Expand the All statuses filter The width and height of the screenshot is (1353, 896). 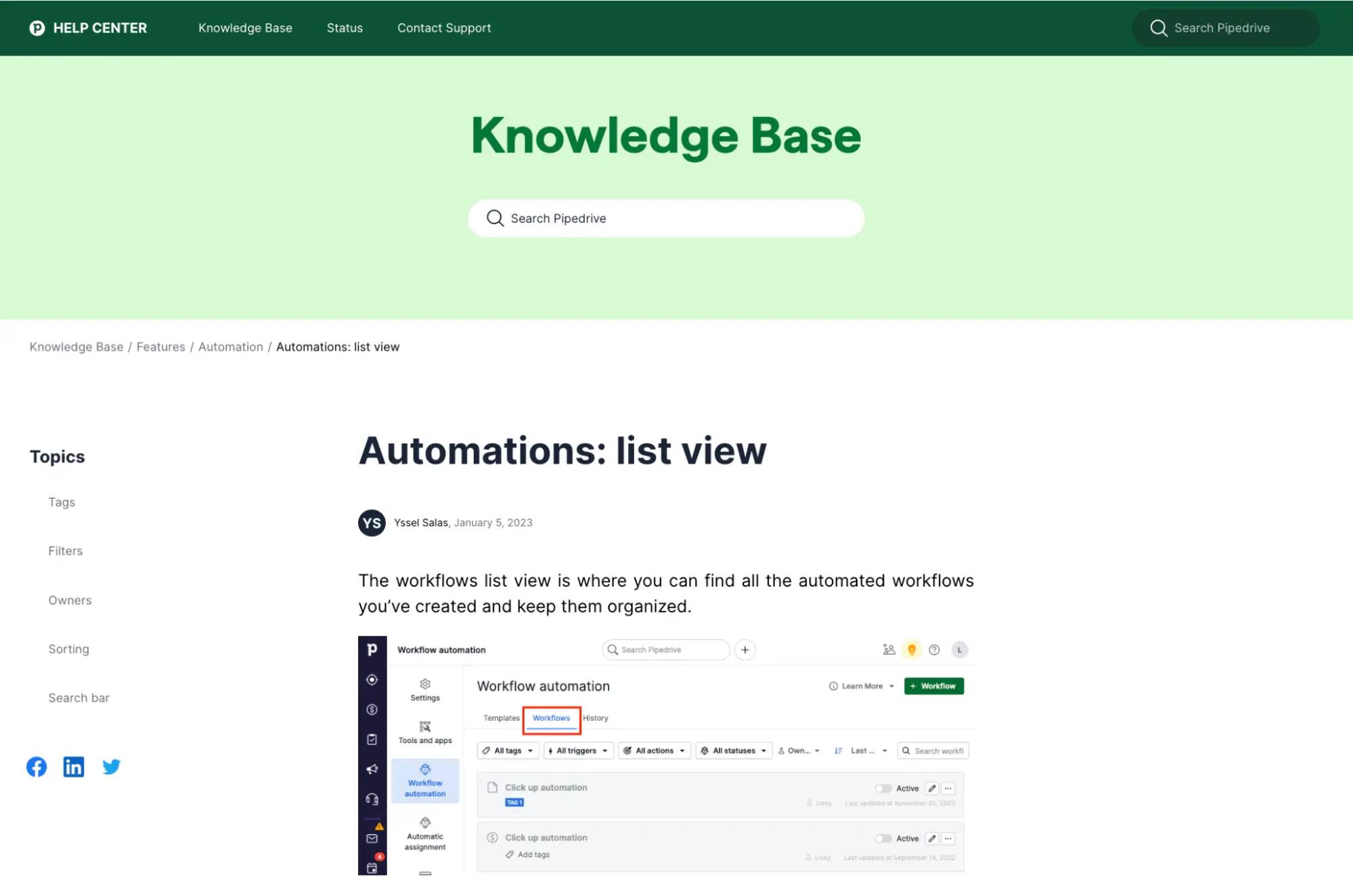733,751
